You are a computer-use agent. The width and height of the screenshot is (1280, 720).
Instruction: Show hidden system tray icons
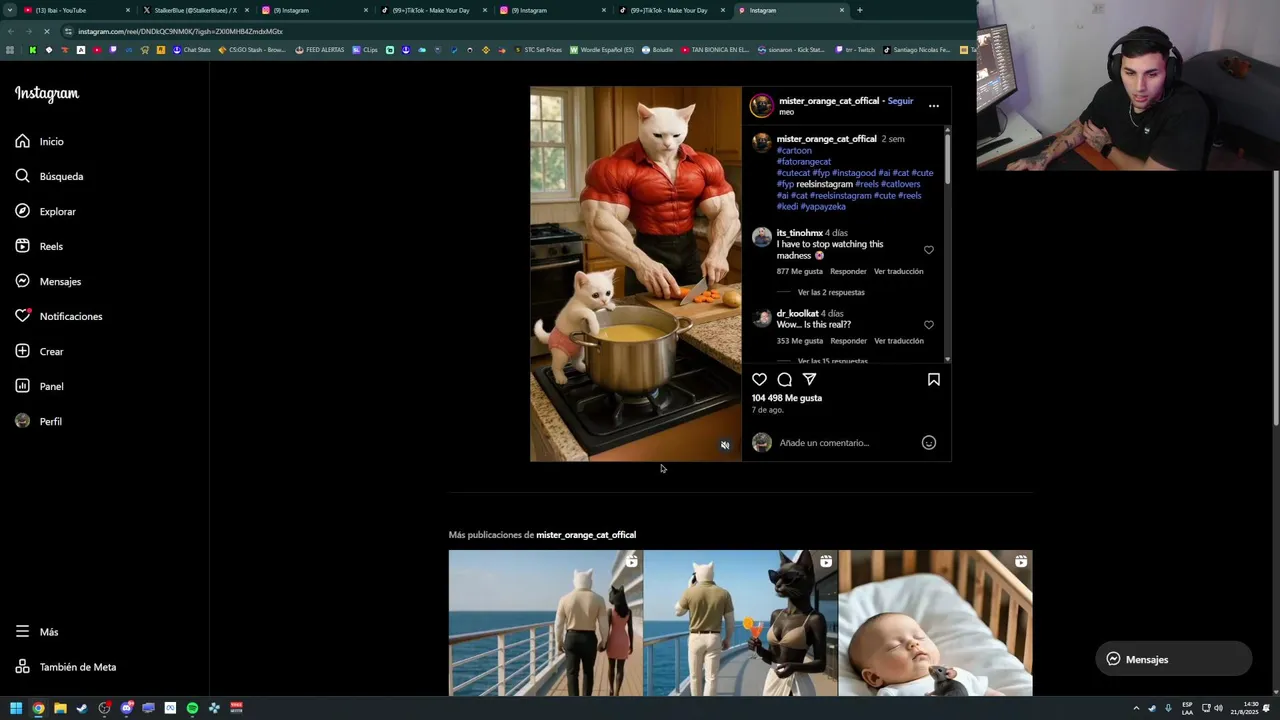pyautogui.click(x=1136, y=708)
